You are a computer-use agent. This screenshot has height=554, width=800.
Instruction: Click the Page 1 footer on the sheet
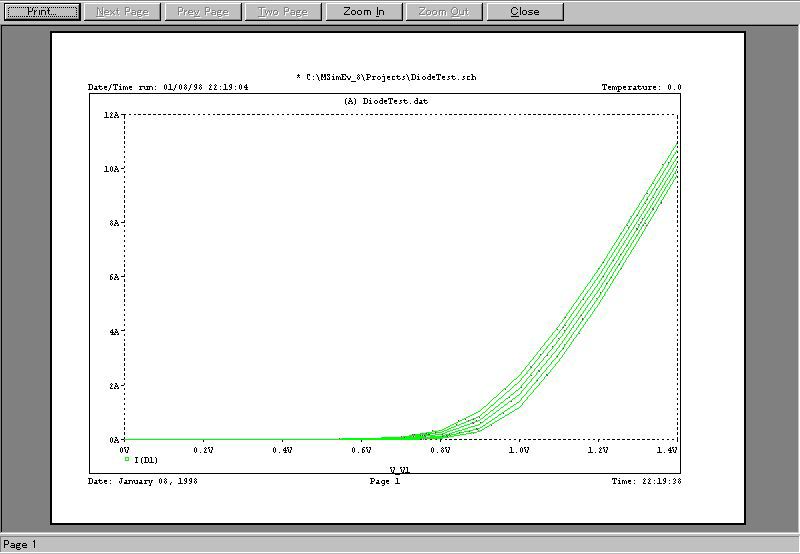[x=385, y=482]
